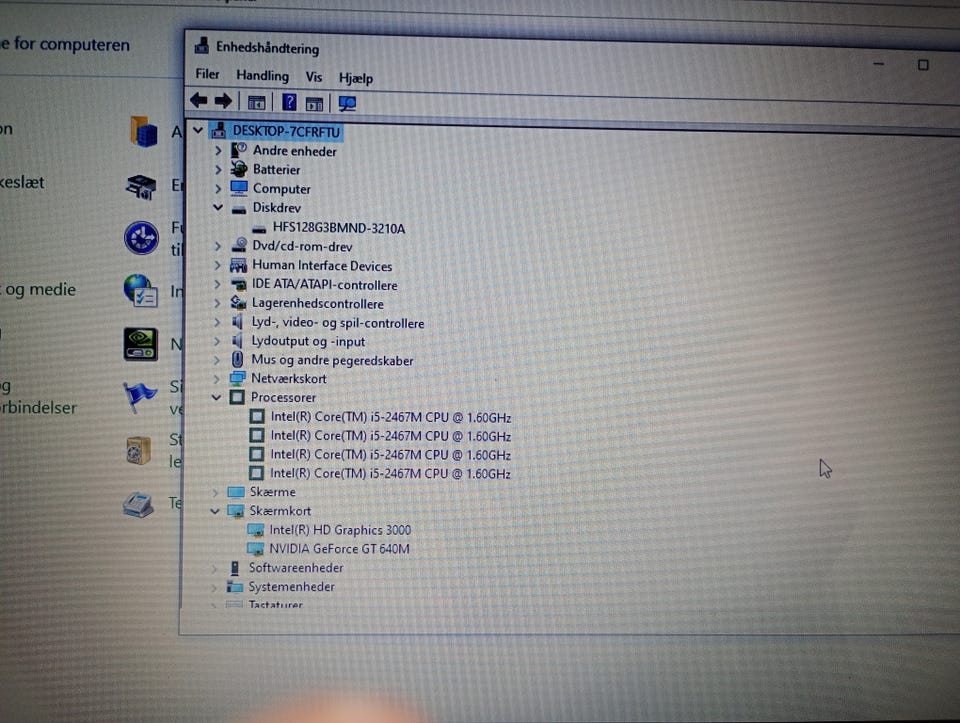Expand the Dvd/cd-rom-drev category chevron
This screenshot has height=723, width=960.
[217, 246]
